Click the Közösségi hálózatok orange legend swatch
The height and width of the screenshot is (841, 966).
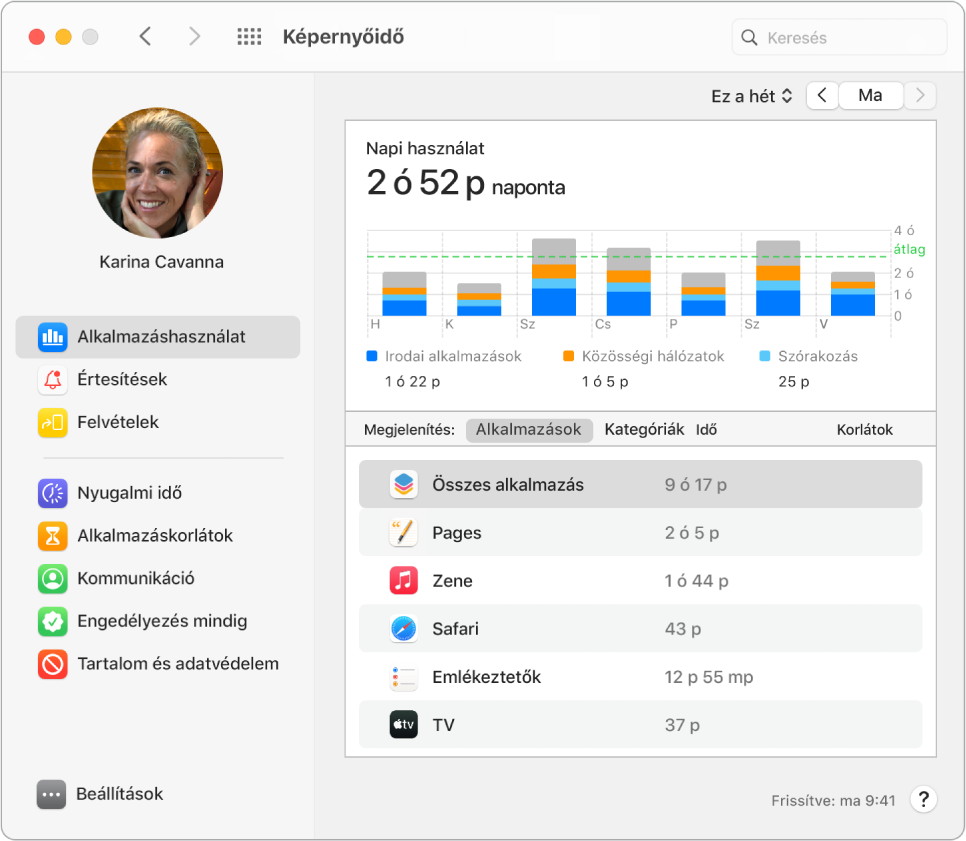tap(569, 356)
